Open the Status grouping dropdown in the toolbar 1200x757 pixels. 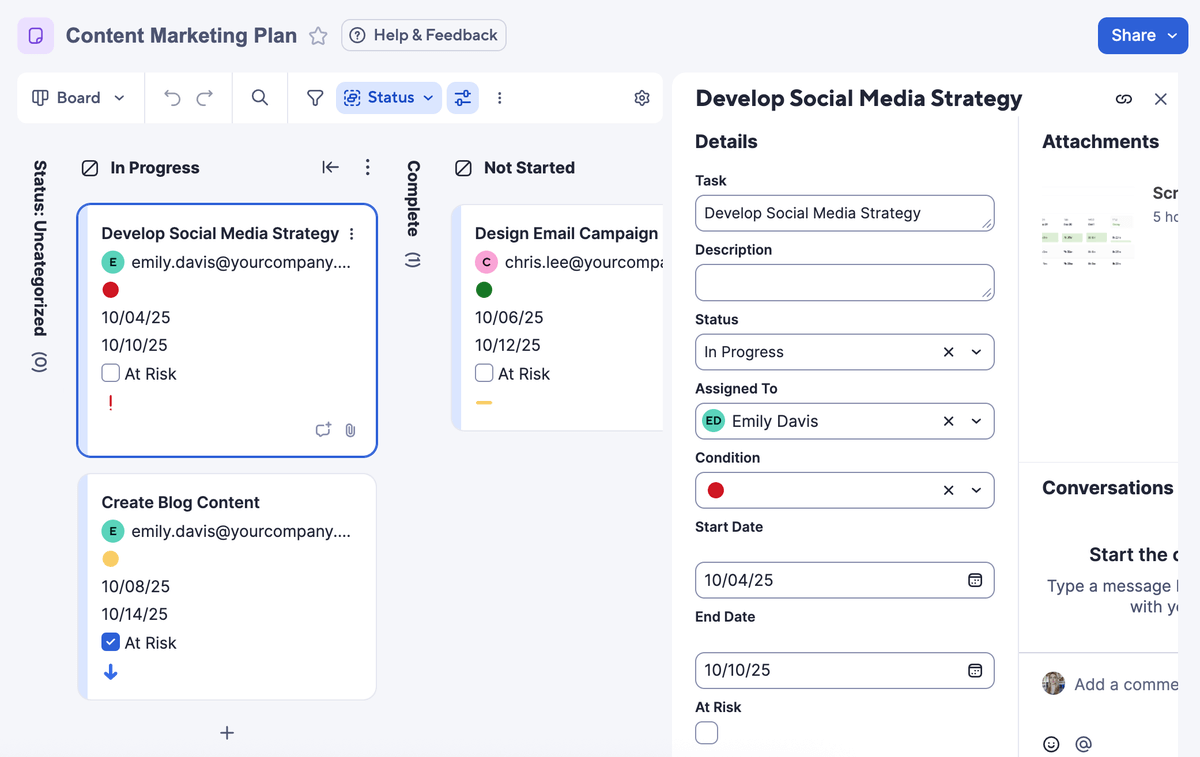pos(388,97)
